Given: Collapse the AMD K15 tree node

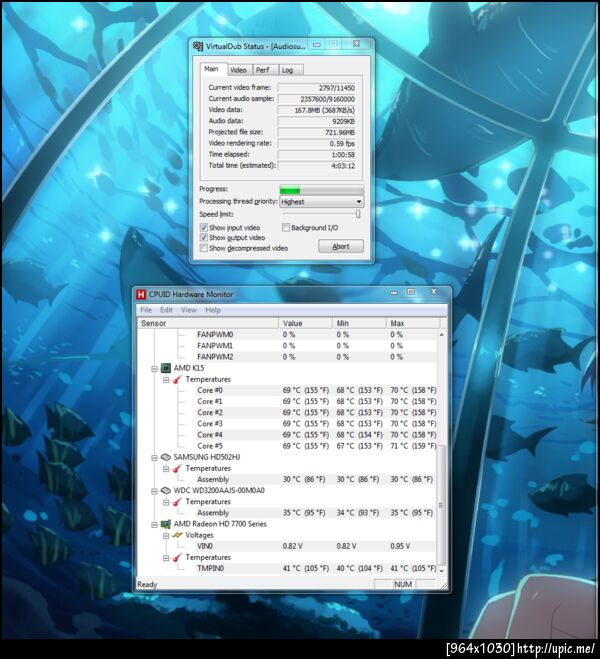Looking at the screenshot, I should pos(154,369).
